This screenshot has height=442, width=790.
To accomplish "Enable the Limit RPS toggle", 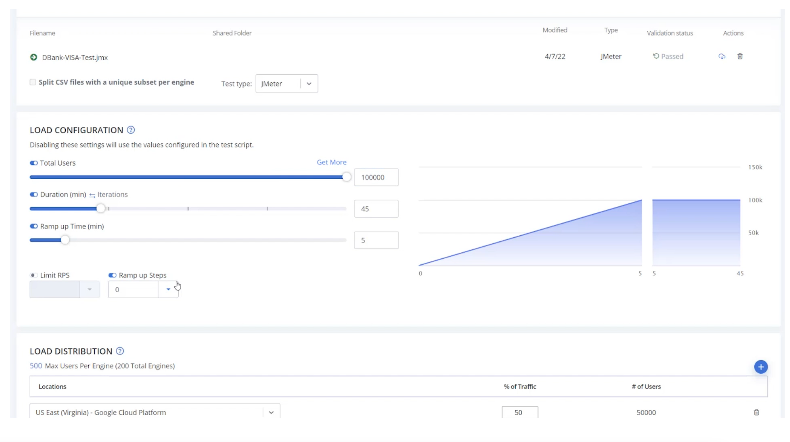I will click(x=34, y=274).
